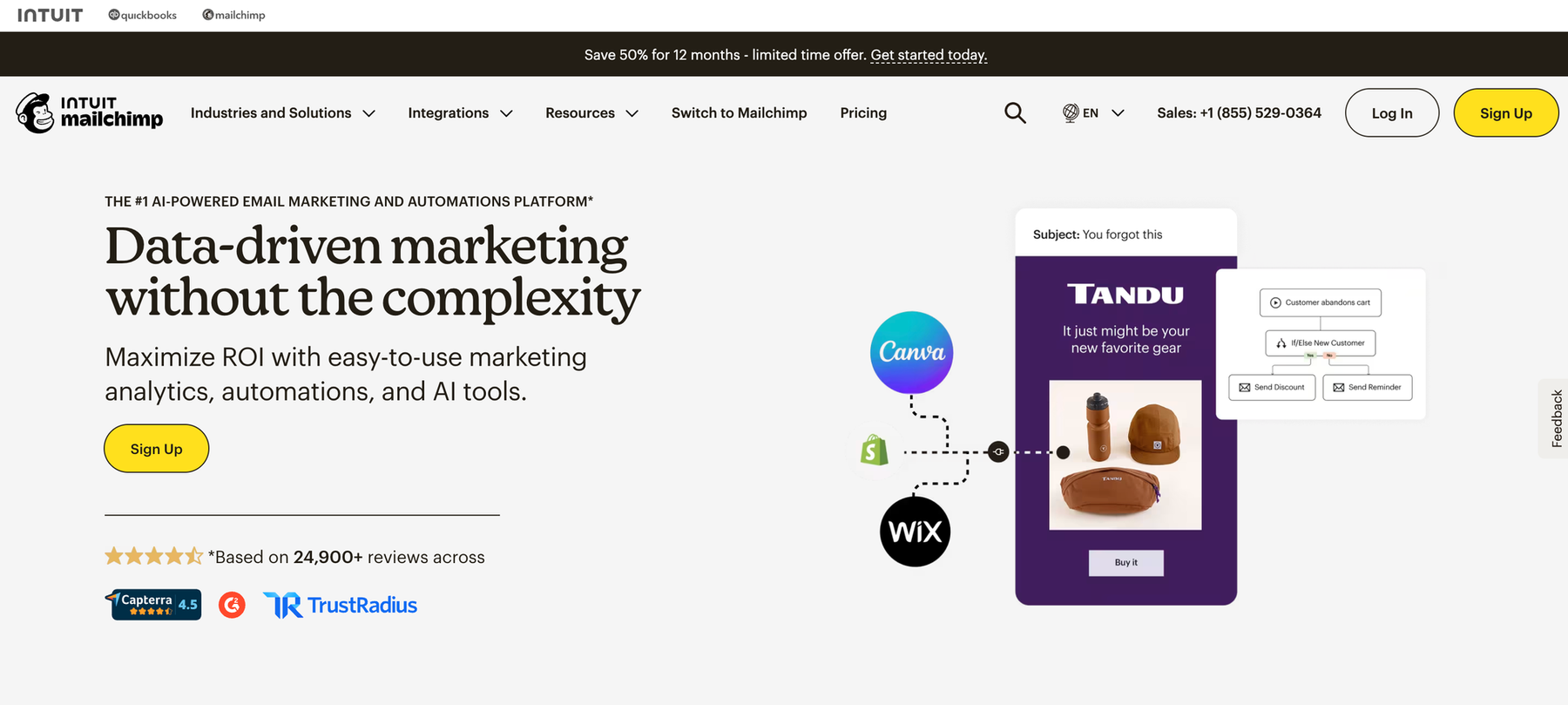1568x705 pixels.
Task: Follow the Get started today link
Action: [929, 55]
